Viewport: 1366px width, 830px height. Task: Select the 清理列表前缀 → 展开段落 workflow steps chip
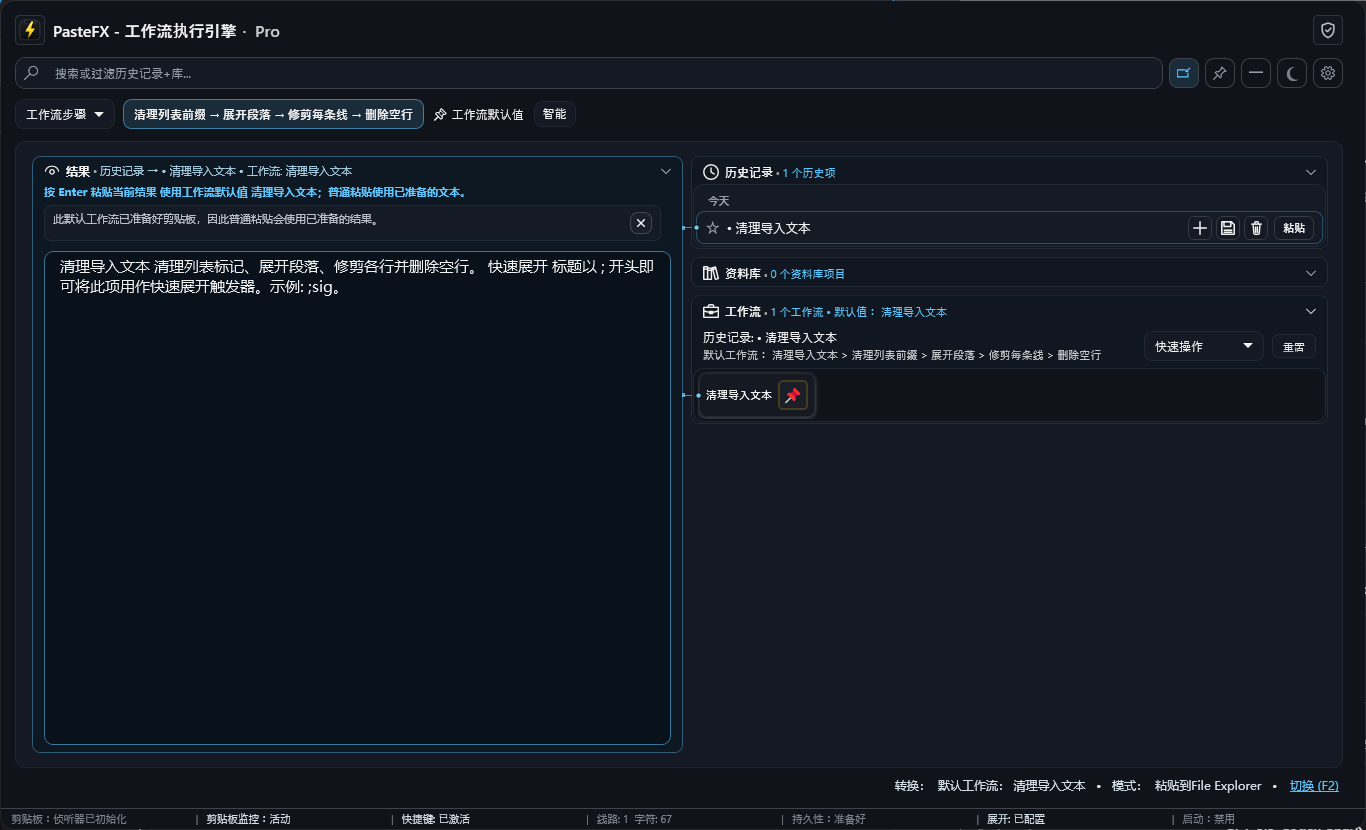click(x=274, y=115)
